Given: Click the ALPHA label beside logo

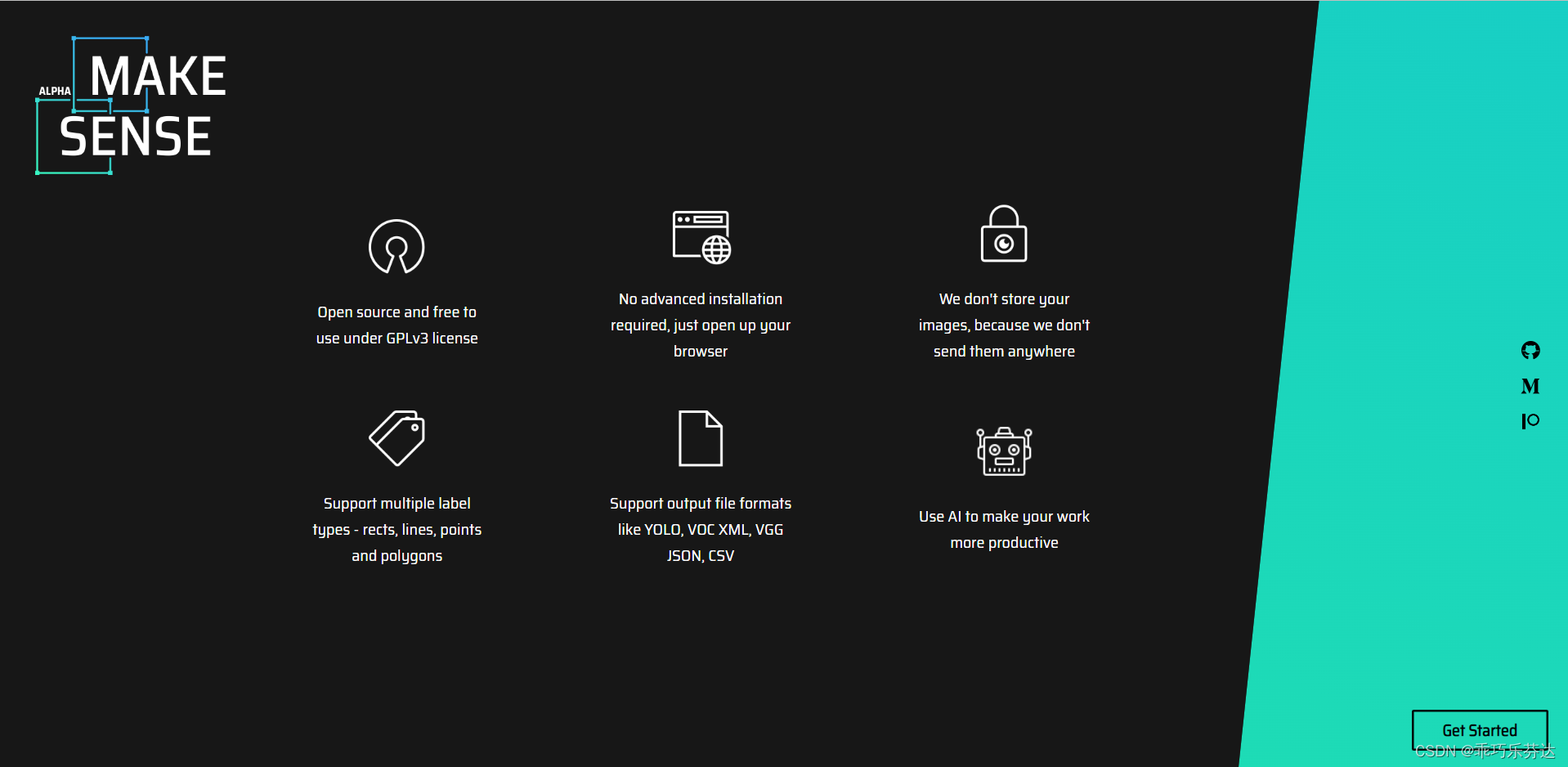Looking at the screenshot, I should pyautogui.click(x=55, y=91).
